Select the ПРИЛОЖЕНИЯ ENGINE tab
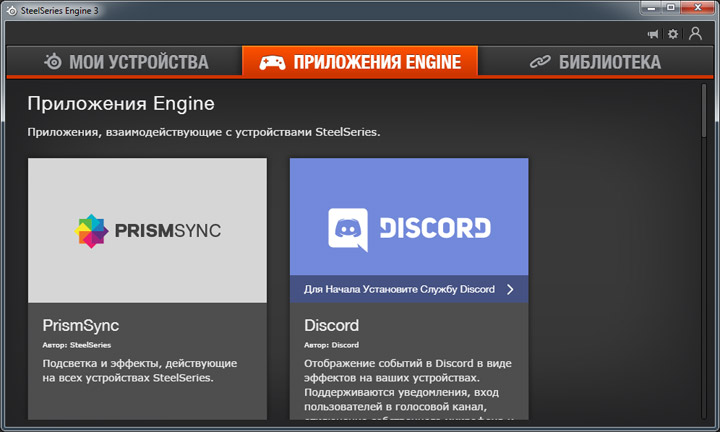This screenshot has width=720, height=432. click(x=360, y=62)
